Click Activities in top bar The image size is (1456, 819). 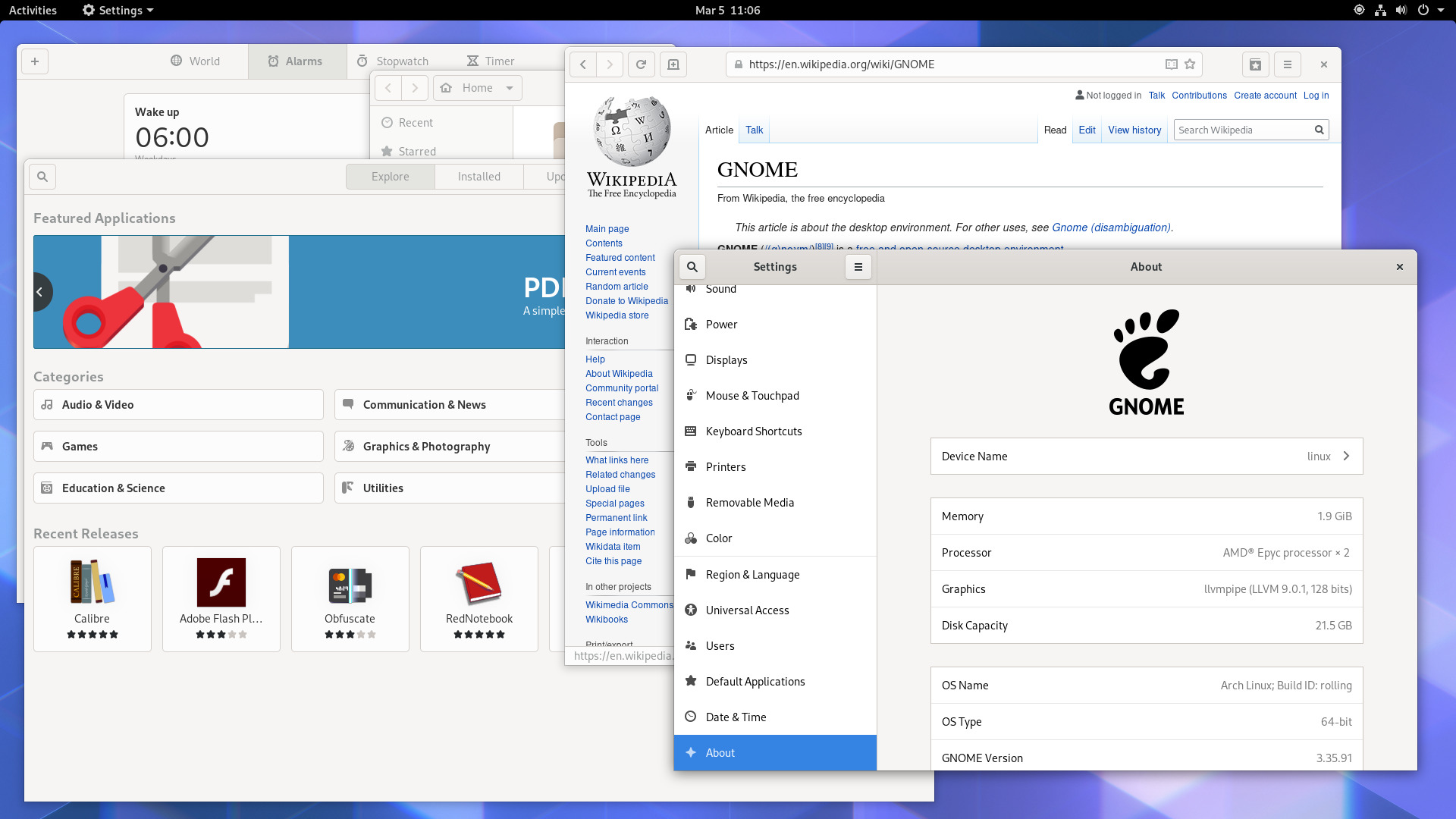(x=33, y=10)
